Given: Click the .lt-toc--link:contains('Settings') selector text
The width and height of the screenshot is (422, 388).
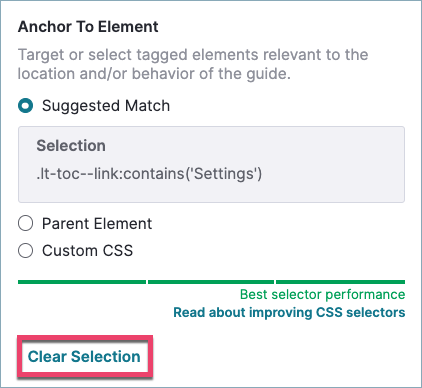Looking at the screenshot, I should 149,174.
